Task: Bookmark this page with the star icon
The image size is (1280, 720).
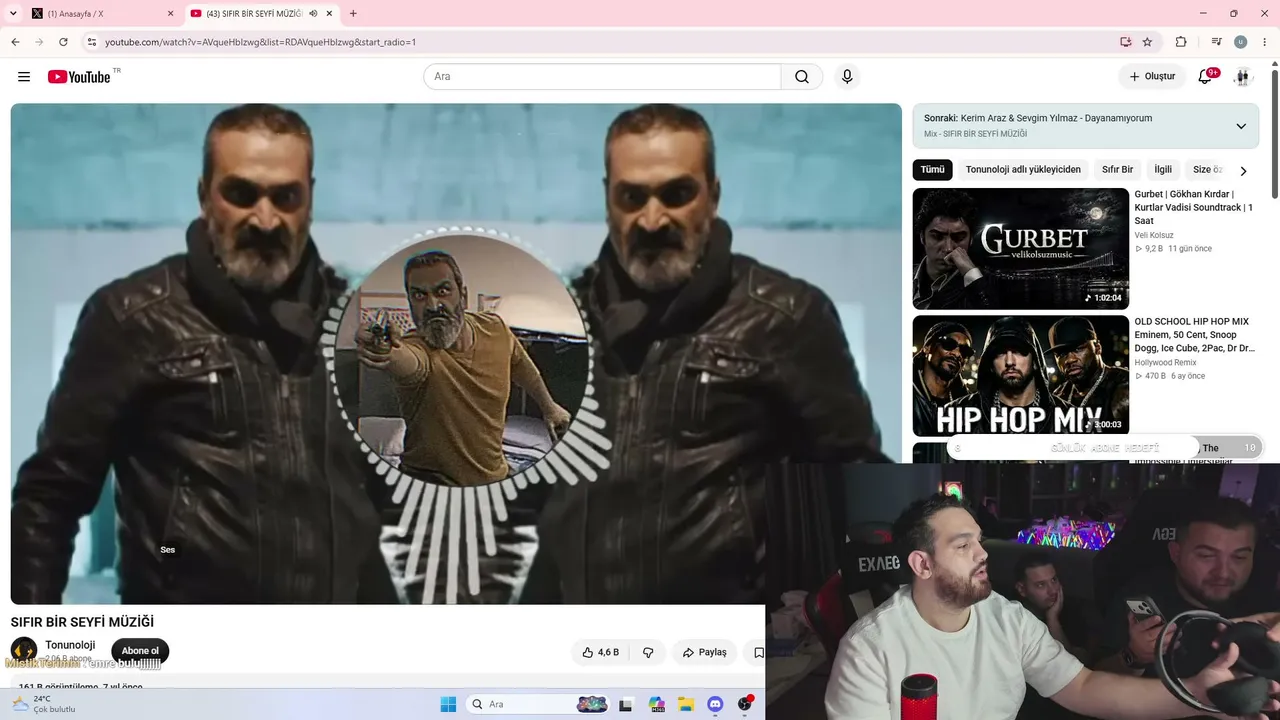Action: (x=1147, y=42)
